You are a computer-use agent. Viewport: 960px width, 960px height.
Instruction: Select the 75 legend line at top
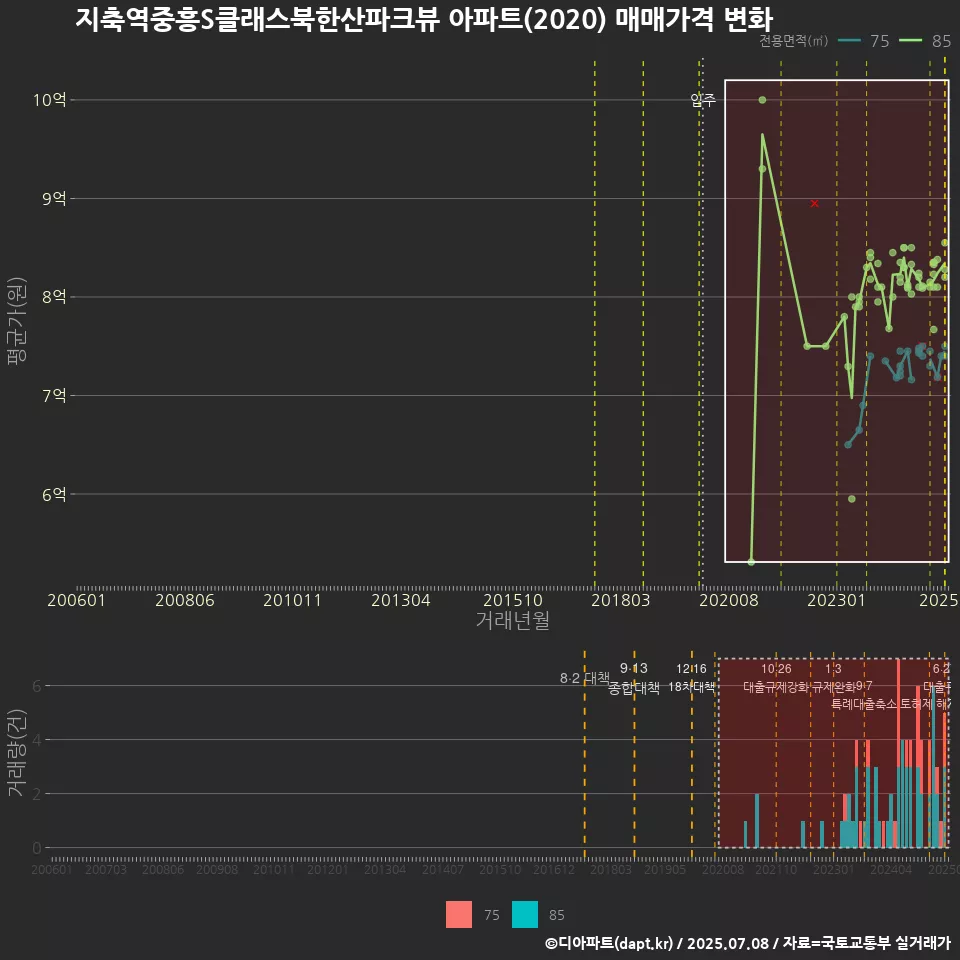point(849,41)
